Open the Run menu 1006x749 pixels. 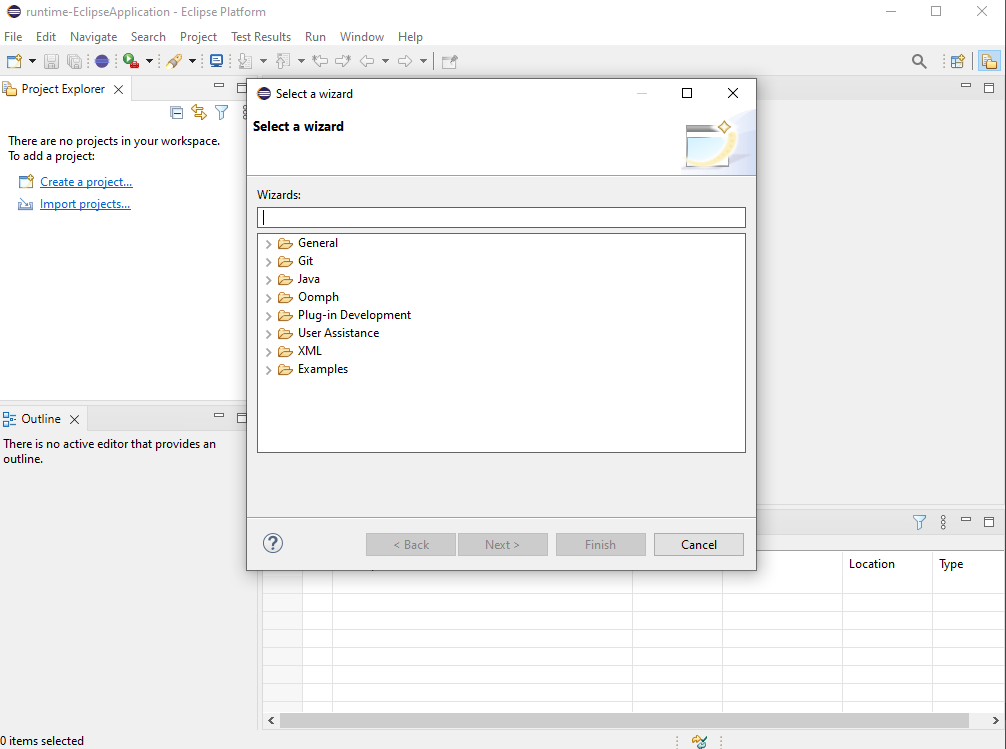click(x=315, y=37)
